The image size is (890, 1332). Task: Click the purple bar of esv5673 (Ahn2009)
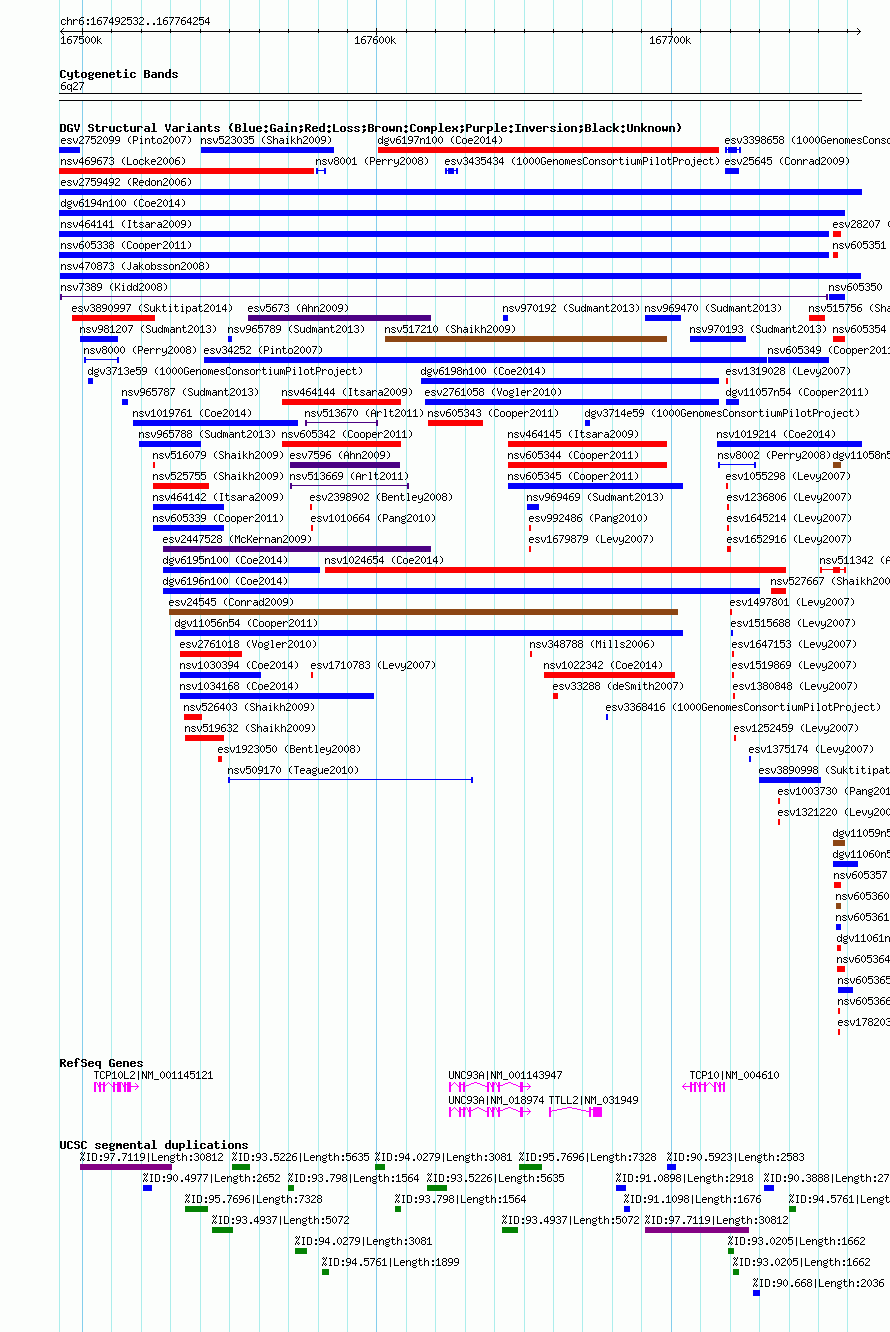(339, 318)
